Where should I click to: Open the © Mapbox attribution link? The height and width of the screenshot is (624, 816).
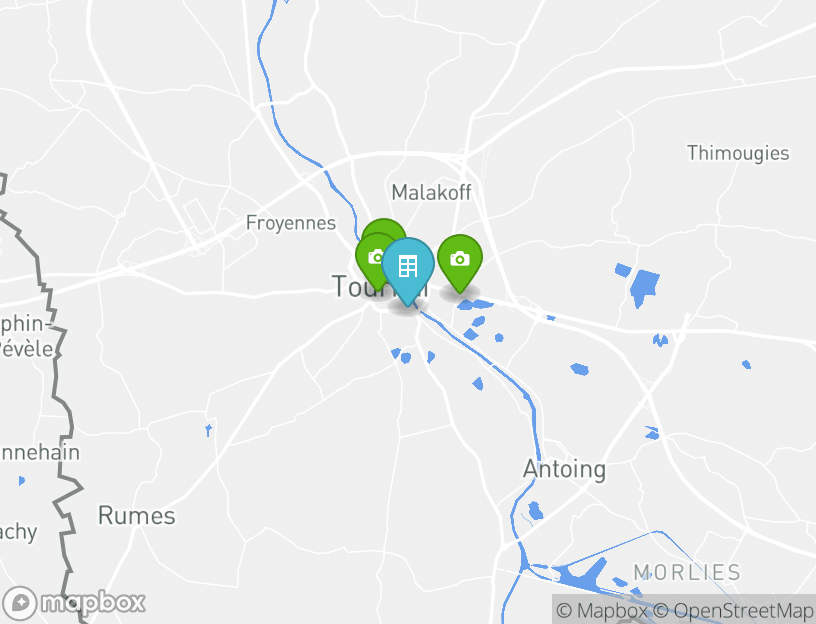coord(602,610)
